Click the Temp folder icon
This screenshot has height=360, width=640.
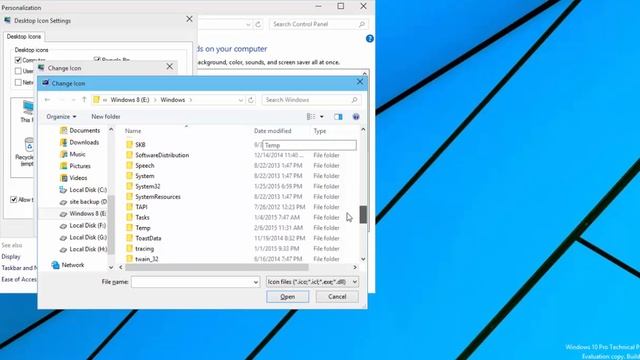point(129,228)
